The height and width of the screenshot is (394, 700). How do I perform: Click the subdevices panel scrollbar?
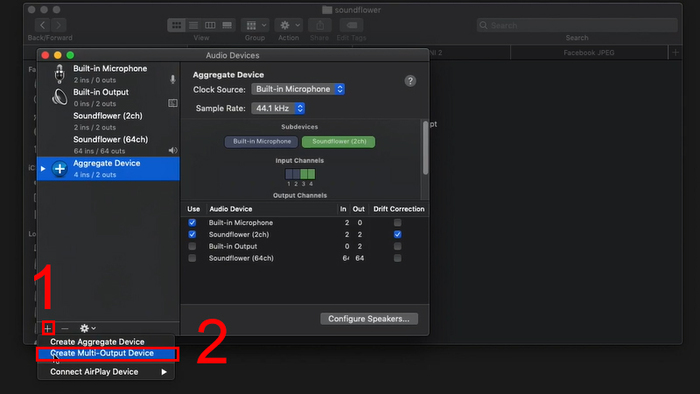click(x=425, y=147)
